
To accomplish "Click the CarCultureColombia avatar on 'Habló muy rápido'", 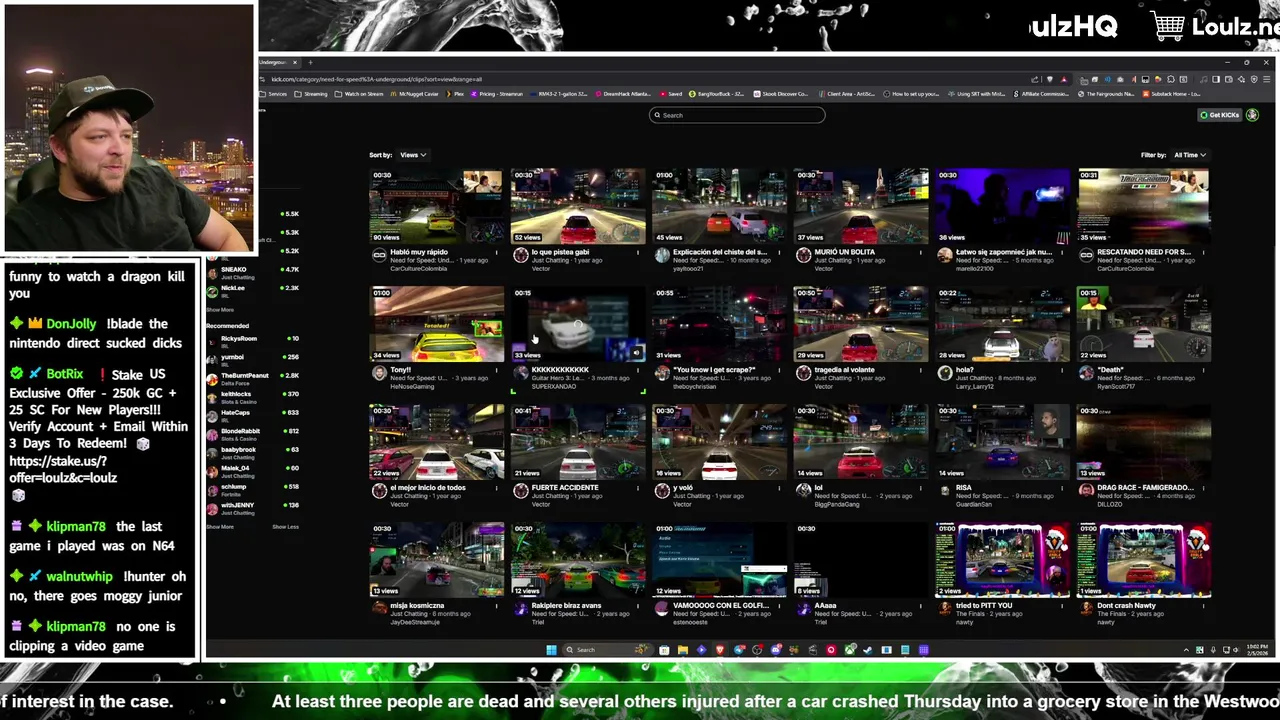I will [379, 256].
